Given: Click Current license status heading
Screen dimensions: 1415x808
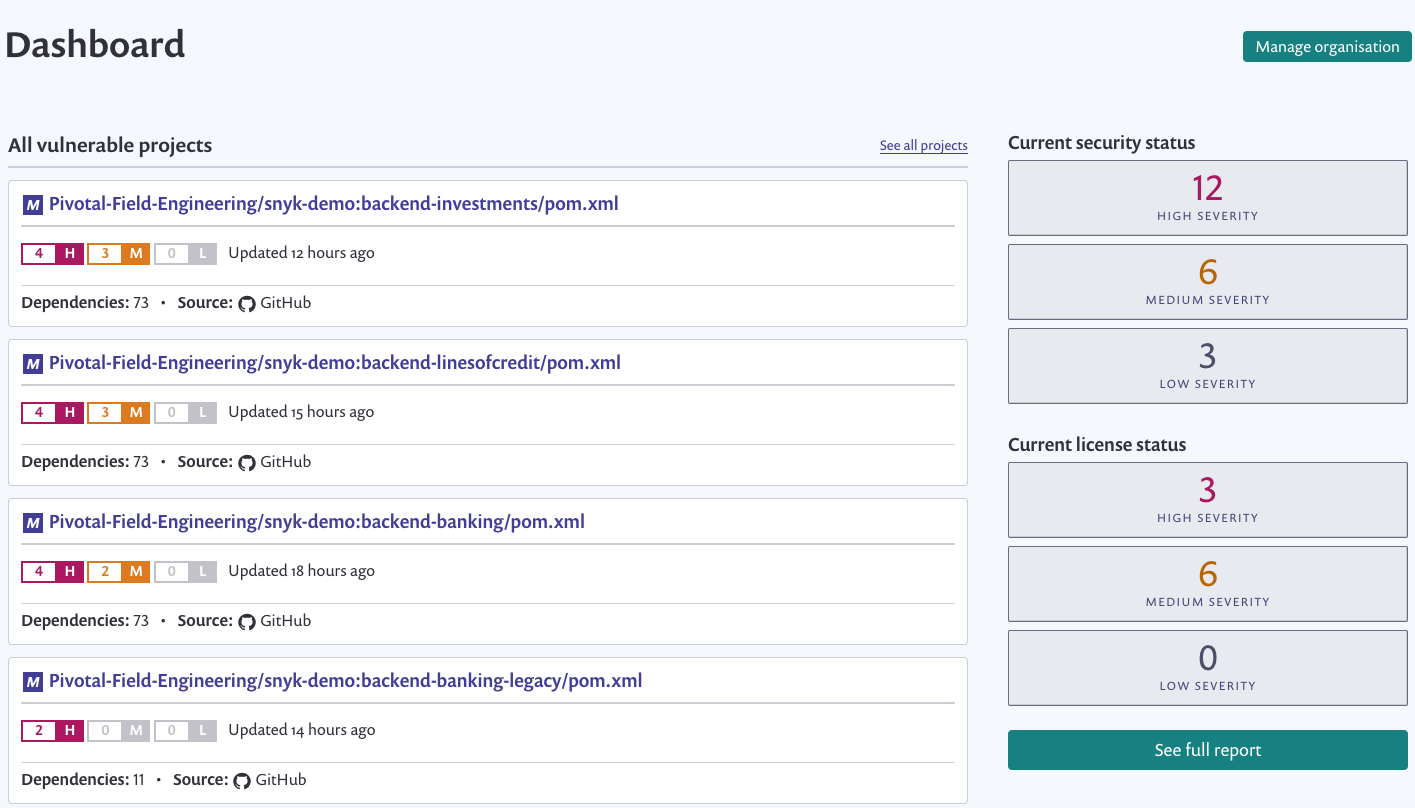Looking at the screenshot, I should pos(1097,445).
